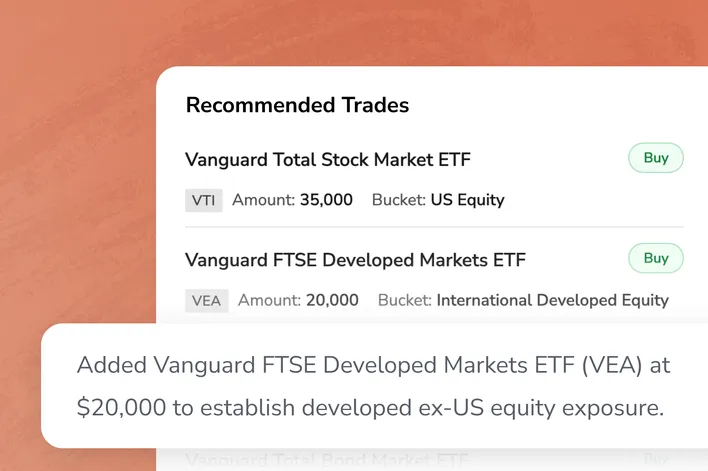Click the Bucket label in the VTI row
The height and width of the screenshot is (471, 708).
tap(398, 200)
